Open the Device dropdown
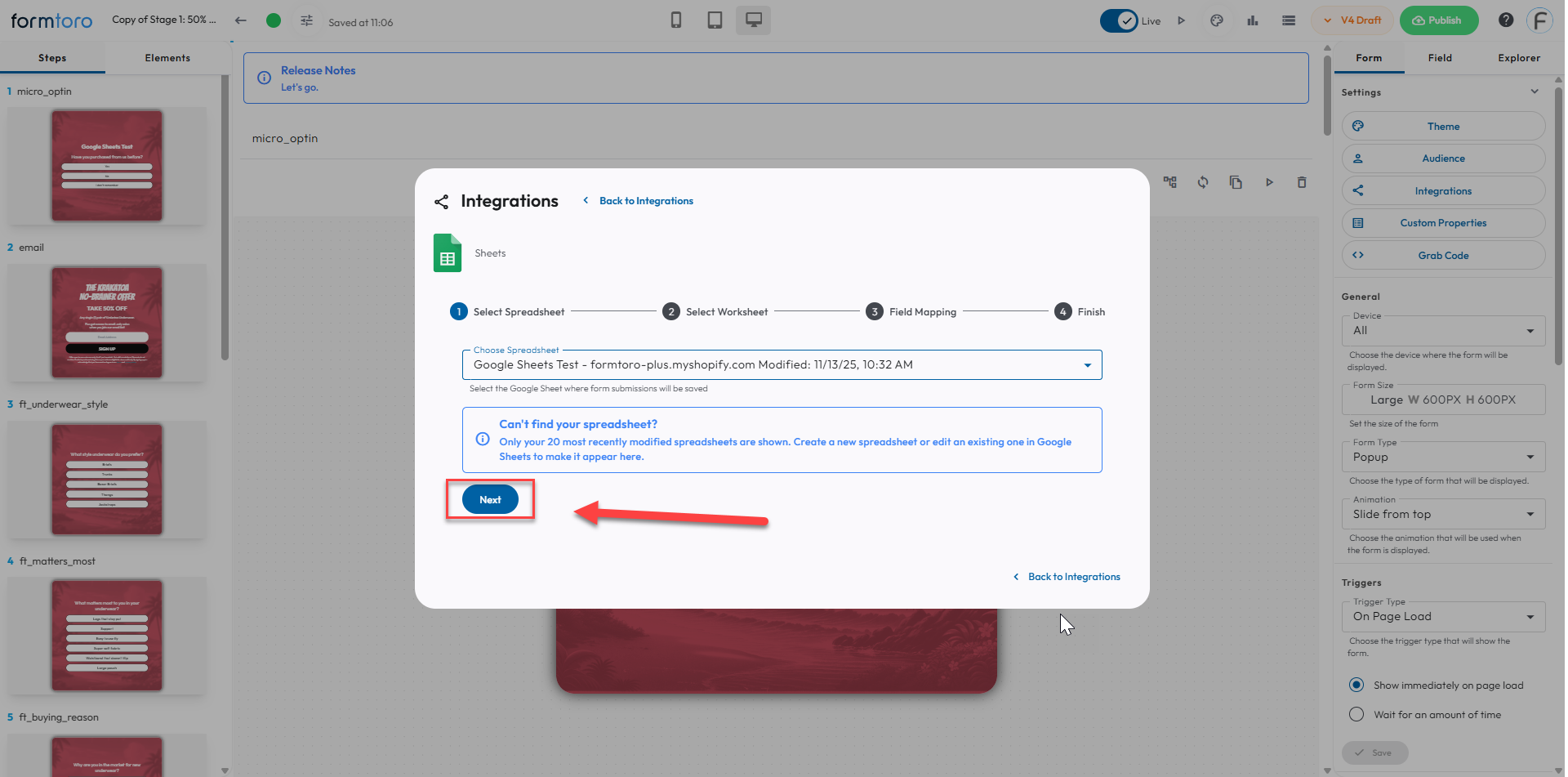This screenshot has height=777, width=1568. (x=1443, y=331)
